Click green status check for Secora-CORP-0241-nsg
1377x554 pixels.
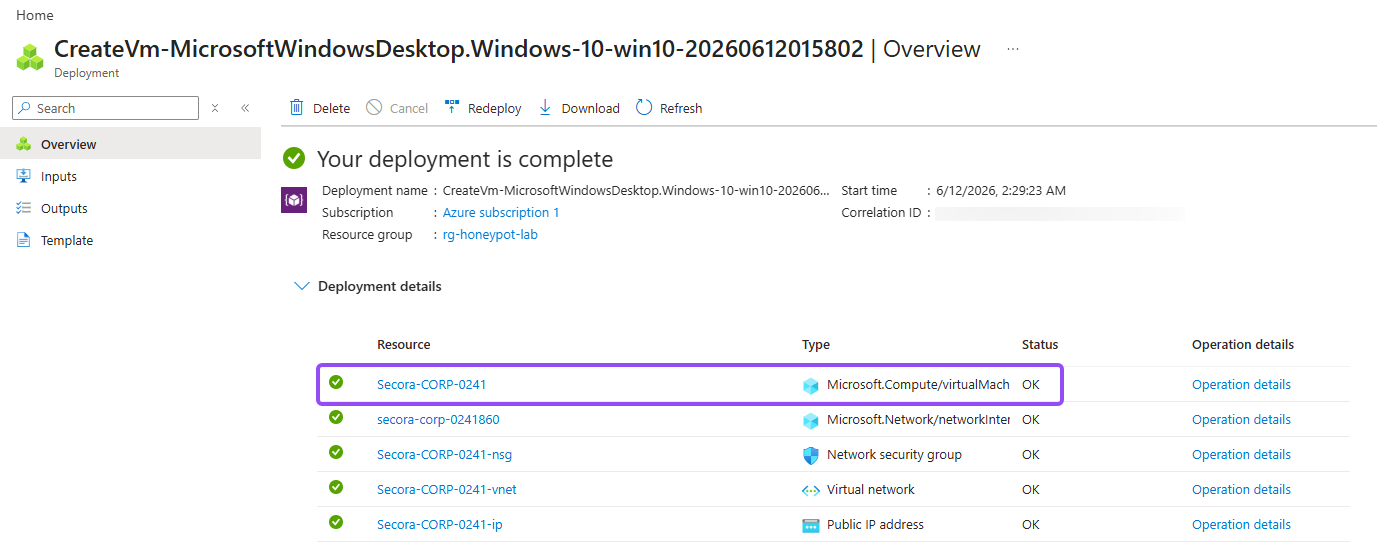pos(336,452)
